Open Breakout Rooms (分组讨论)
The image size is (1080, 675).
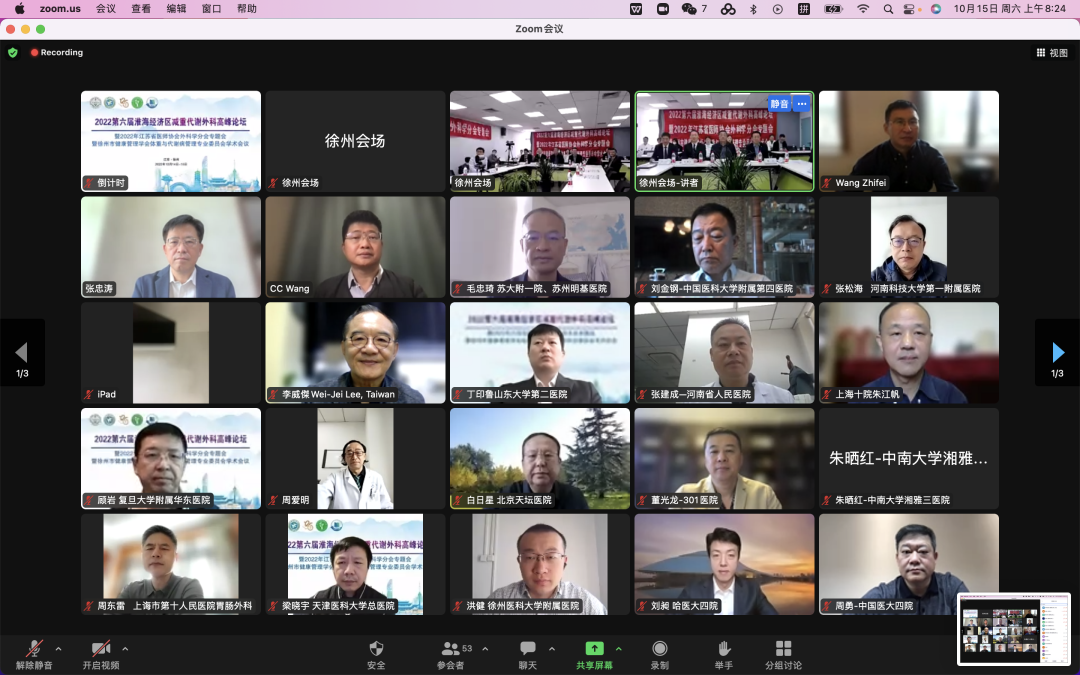[x=783, y=649]
